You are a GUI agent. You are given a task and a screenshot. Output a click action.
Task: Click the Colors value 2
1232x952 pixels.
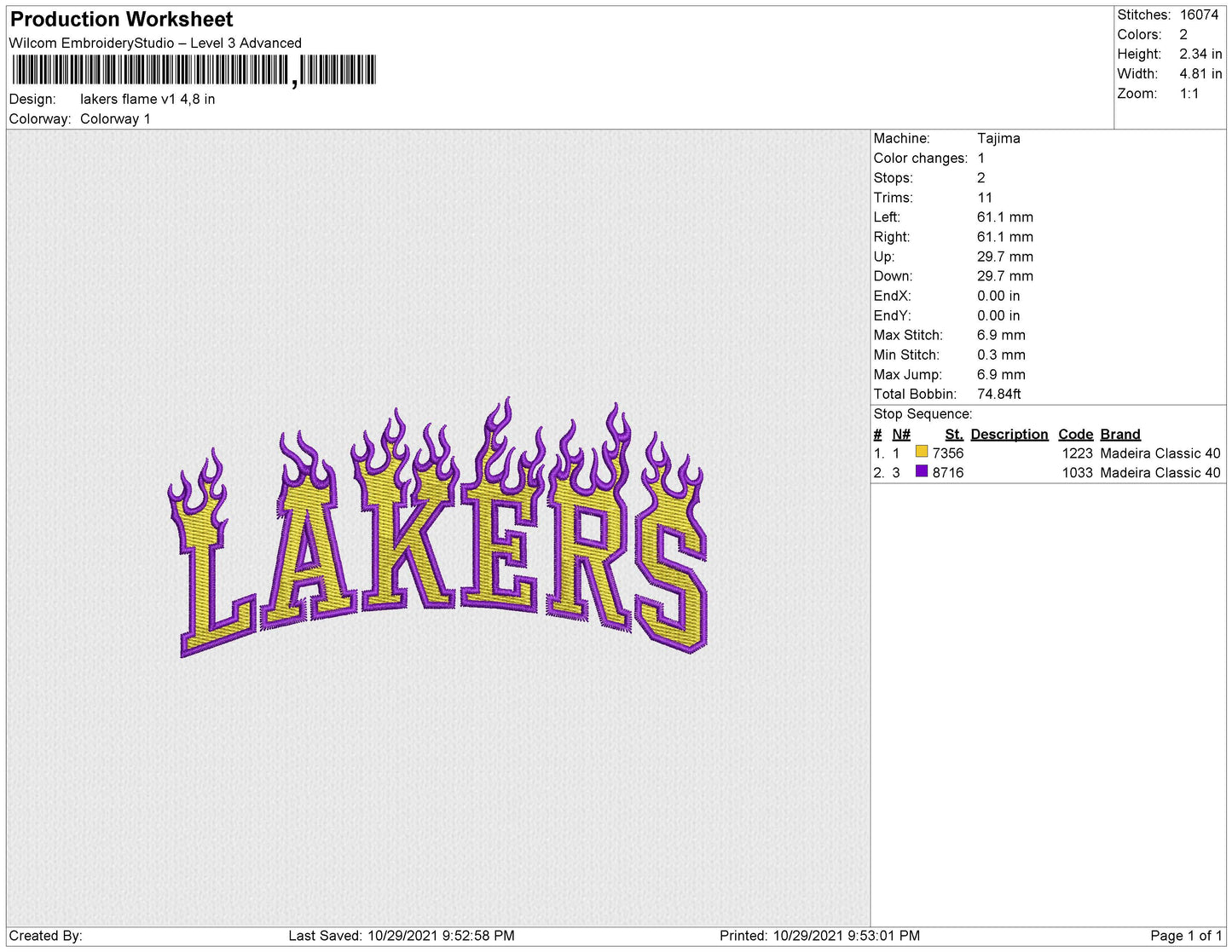pos(1183,35)
